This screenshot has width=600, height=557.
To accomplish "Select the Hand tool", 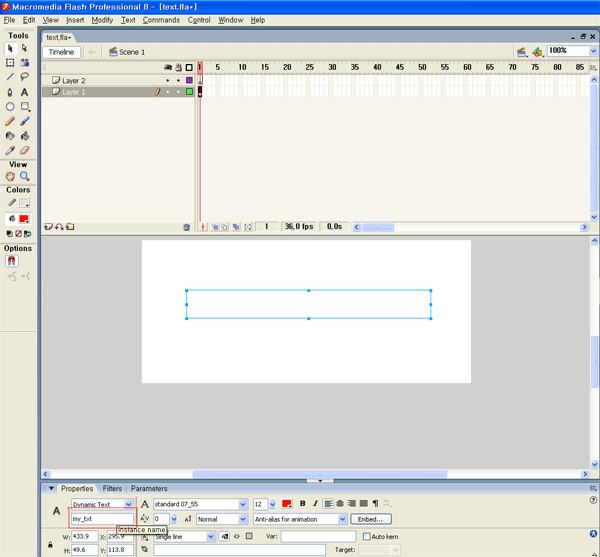I will (10, 176).
